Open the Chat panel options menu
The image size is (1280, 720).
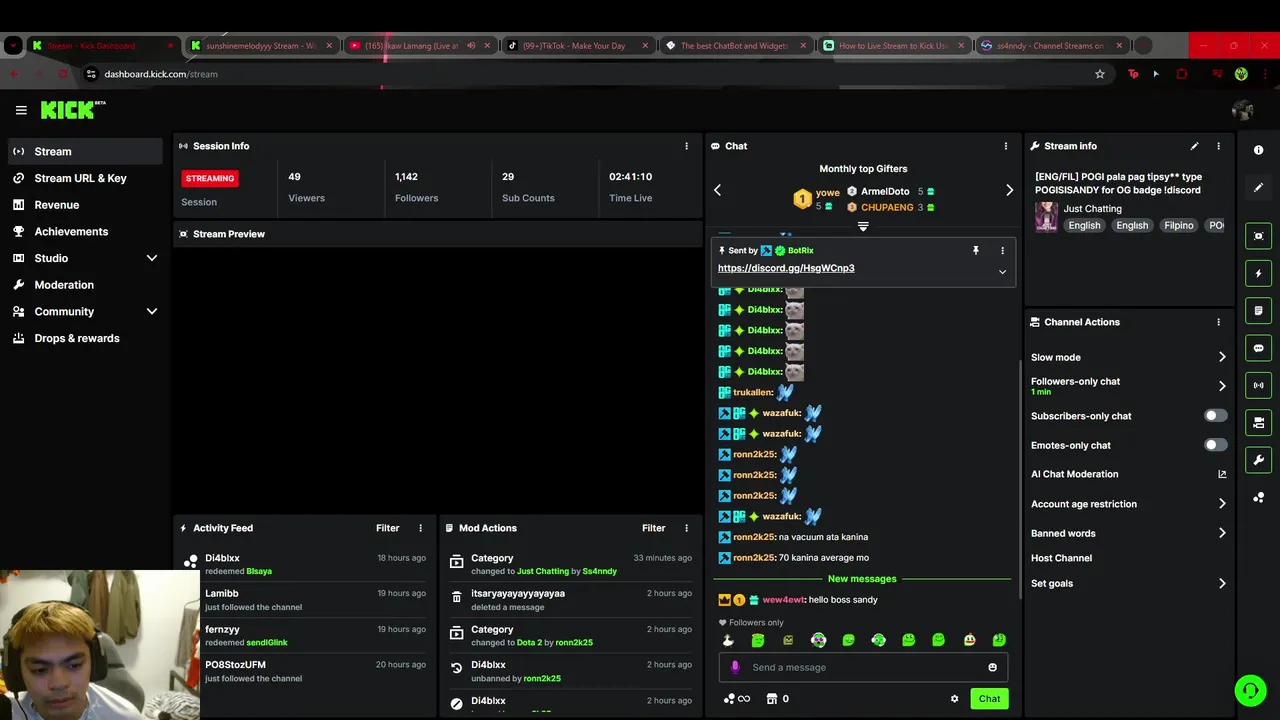1006,146
